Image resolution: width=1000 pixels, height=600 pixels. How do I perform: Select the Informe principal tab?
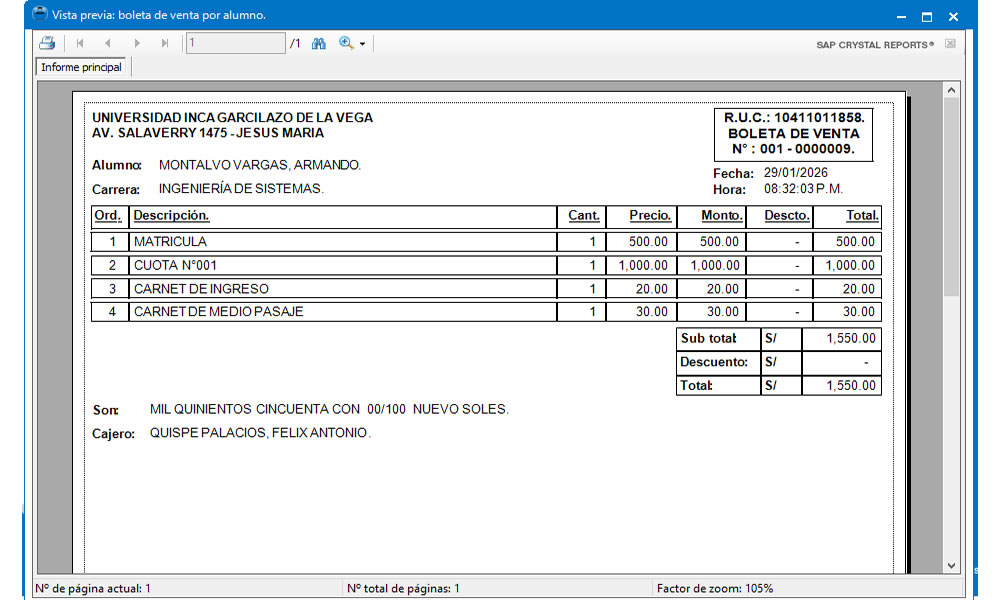pyautogui.click(x=81, y=67)
